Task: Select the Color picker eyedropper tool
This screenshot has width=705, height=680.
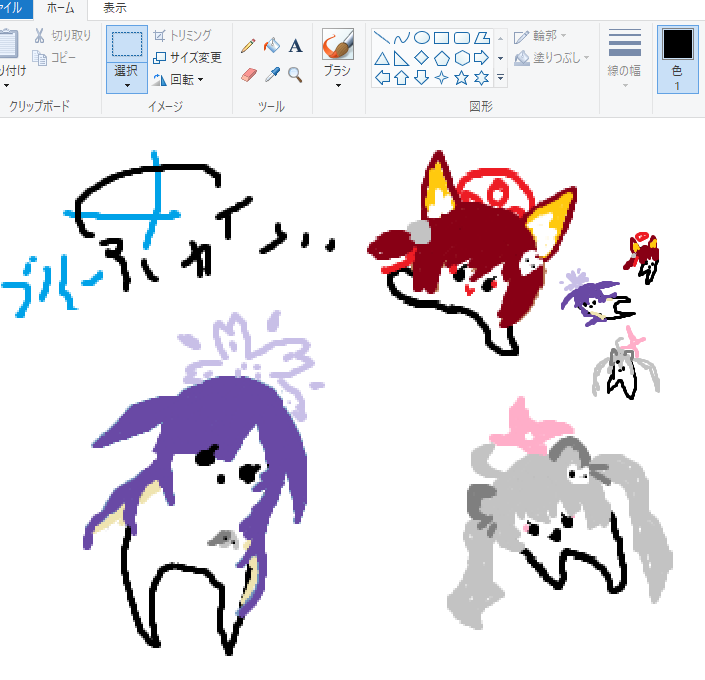Action: point(272,75)
